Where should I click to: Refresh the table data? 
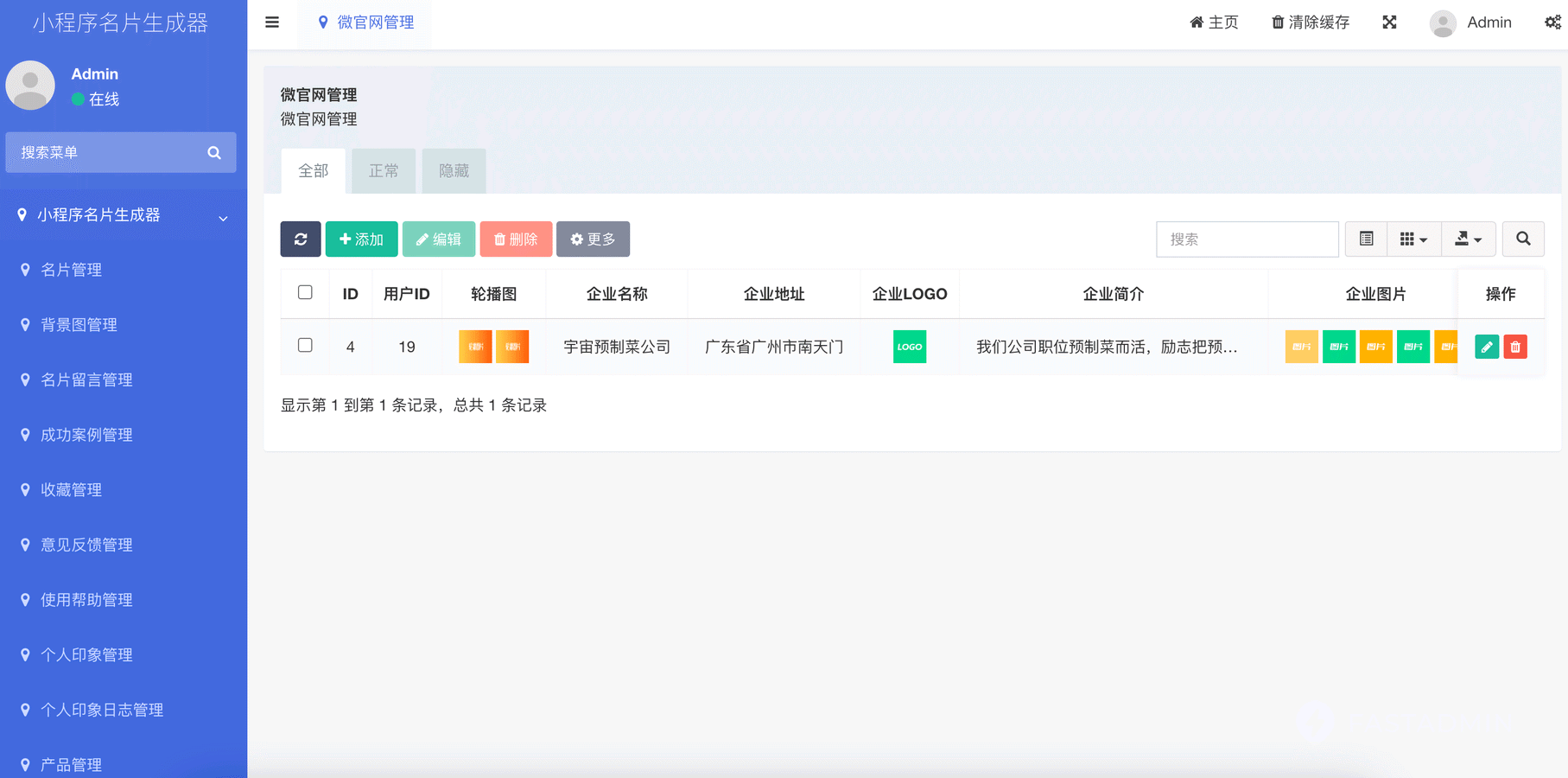click(x=300, y=239)
